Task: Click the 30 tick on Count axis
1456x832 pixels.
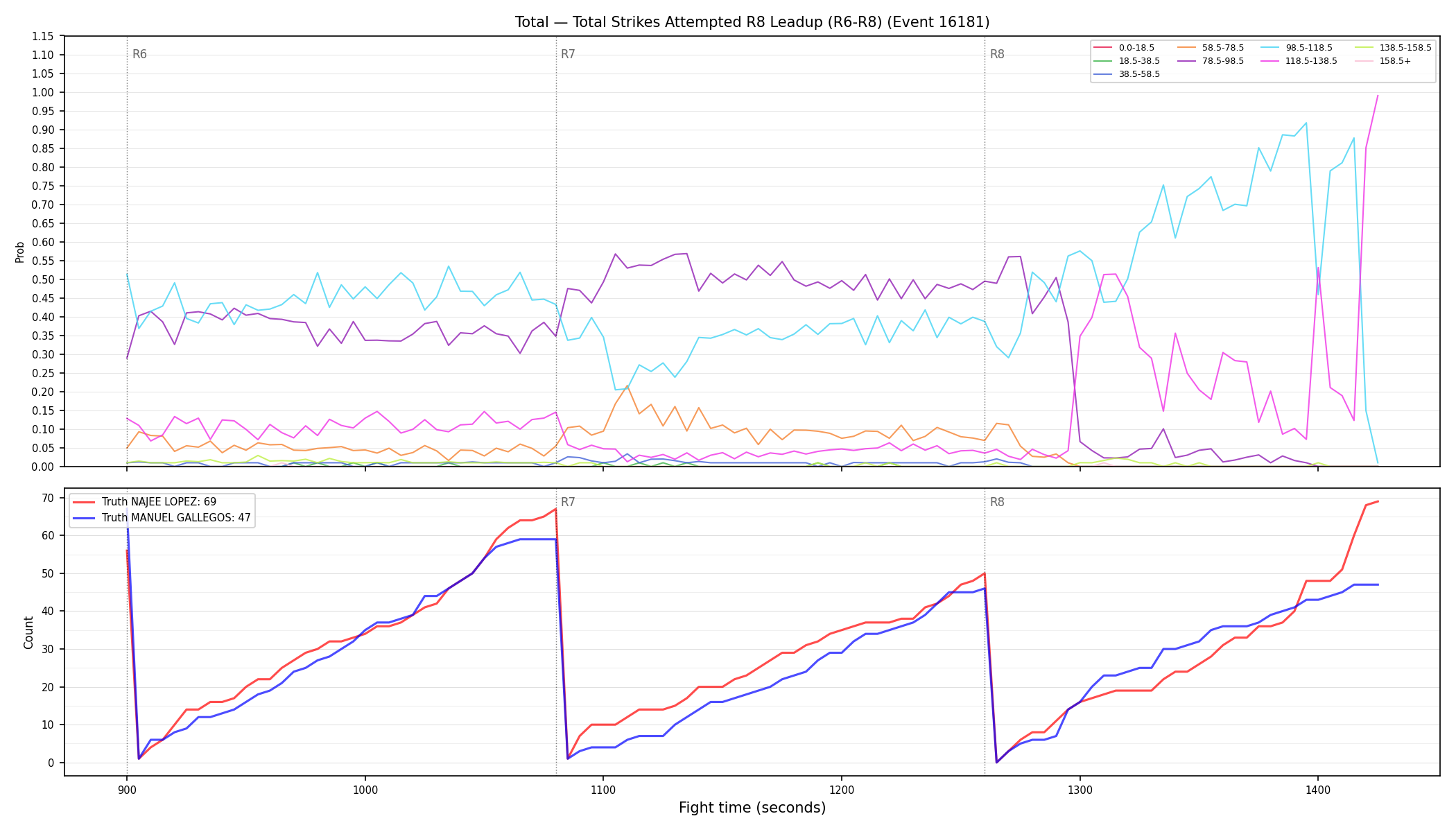Action: point(48,649)
